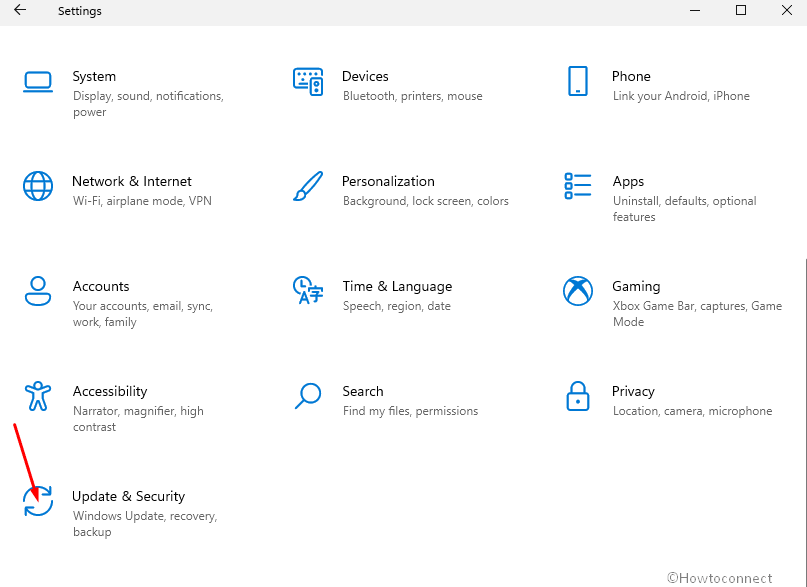The width and height of the screenshot is (807, 587).
Task: Go back using the arrow in title bar
Action: click(x=20, y=10)
